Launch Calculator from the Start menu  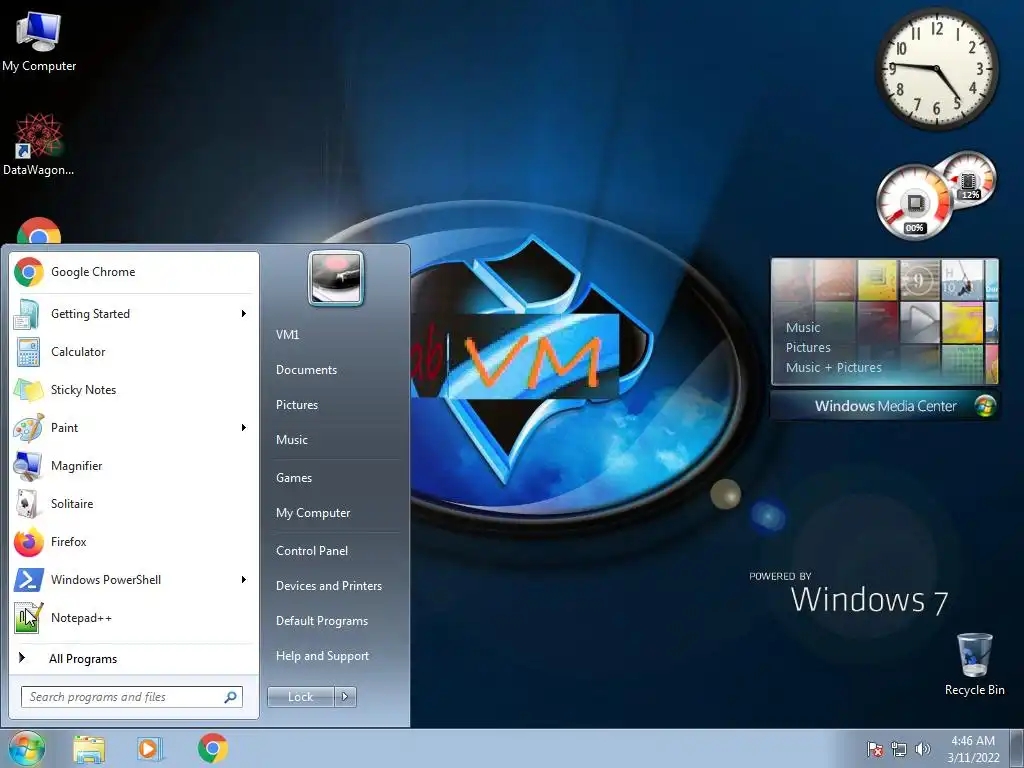[x=134, y=352]
